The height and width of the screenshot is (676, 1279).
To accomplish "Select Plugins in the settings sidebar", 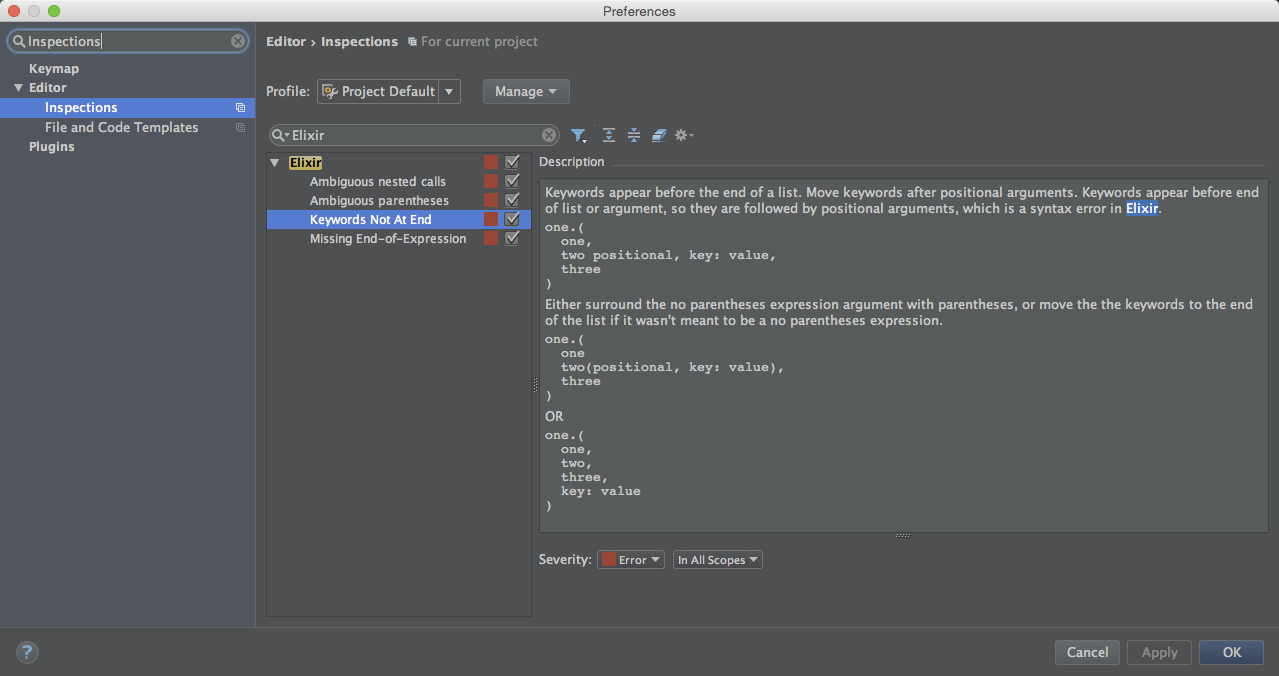I will (x=52, y=147).
